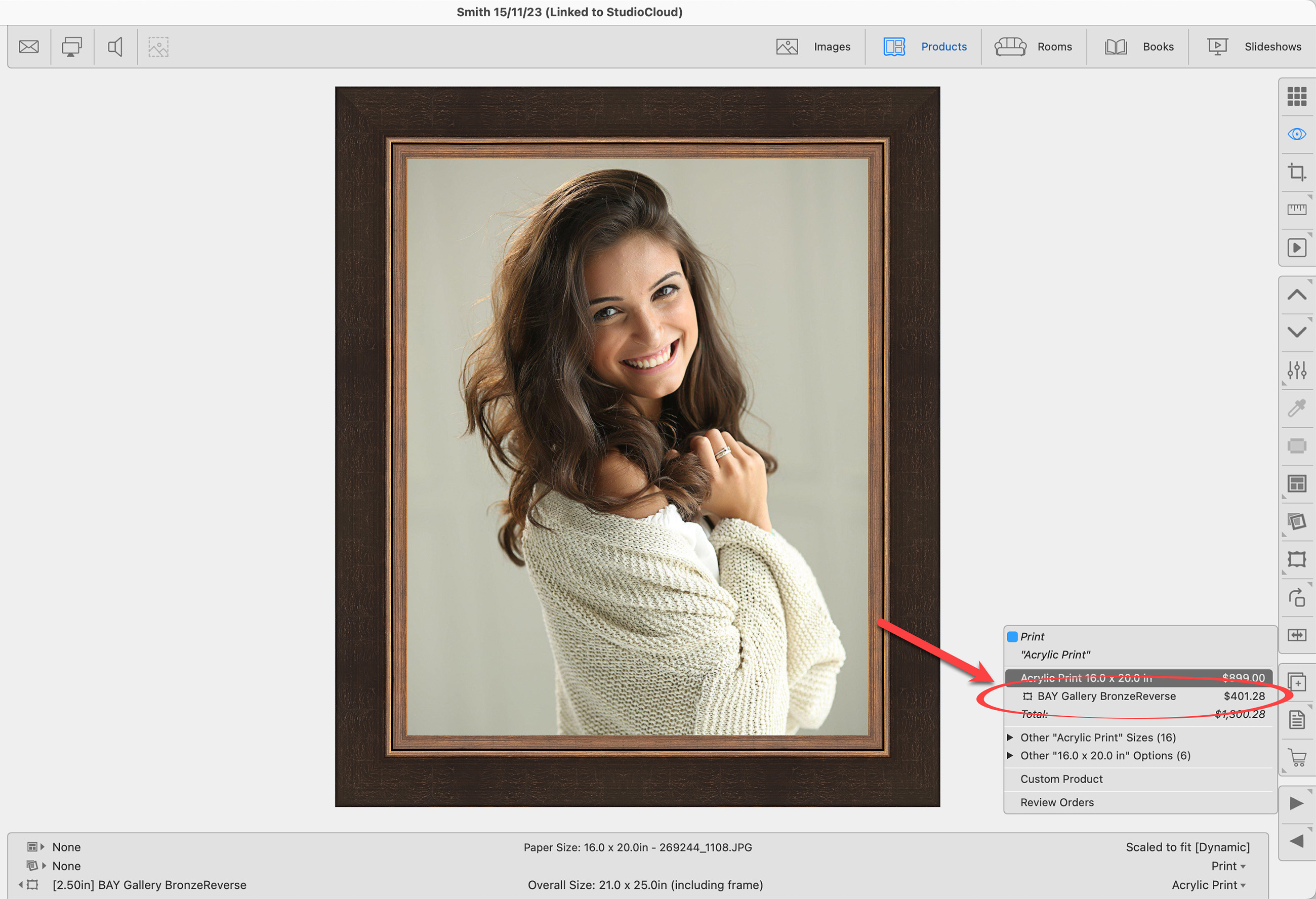Click the email envelope icon
This screenshot has height=899, width=1316.
[x=28, y=47]
